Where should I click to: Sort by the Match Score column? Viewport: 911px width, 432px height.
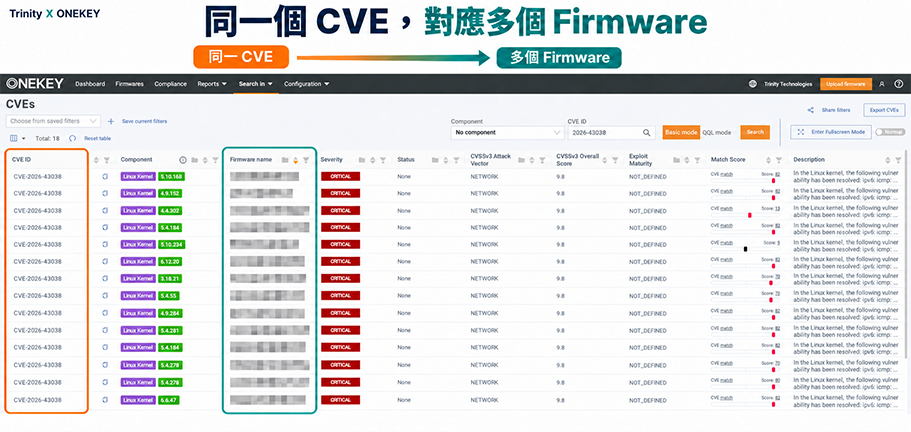point(769,160)
